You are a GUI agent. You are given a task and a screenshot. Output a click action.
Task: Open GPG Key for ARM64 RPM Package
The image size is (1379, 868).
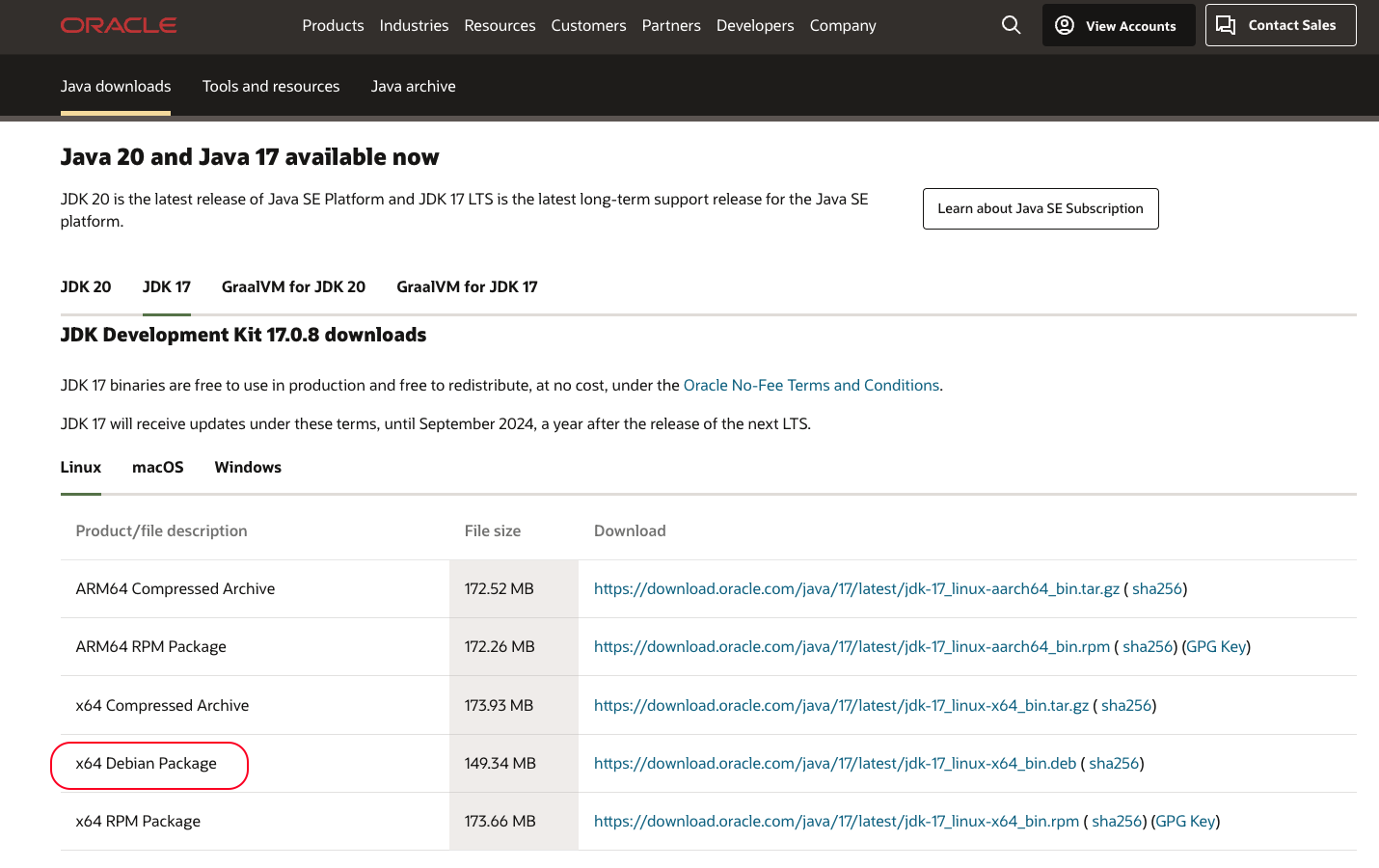(1216, 646)
